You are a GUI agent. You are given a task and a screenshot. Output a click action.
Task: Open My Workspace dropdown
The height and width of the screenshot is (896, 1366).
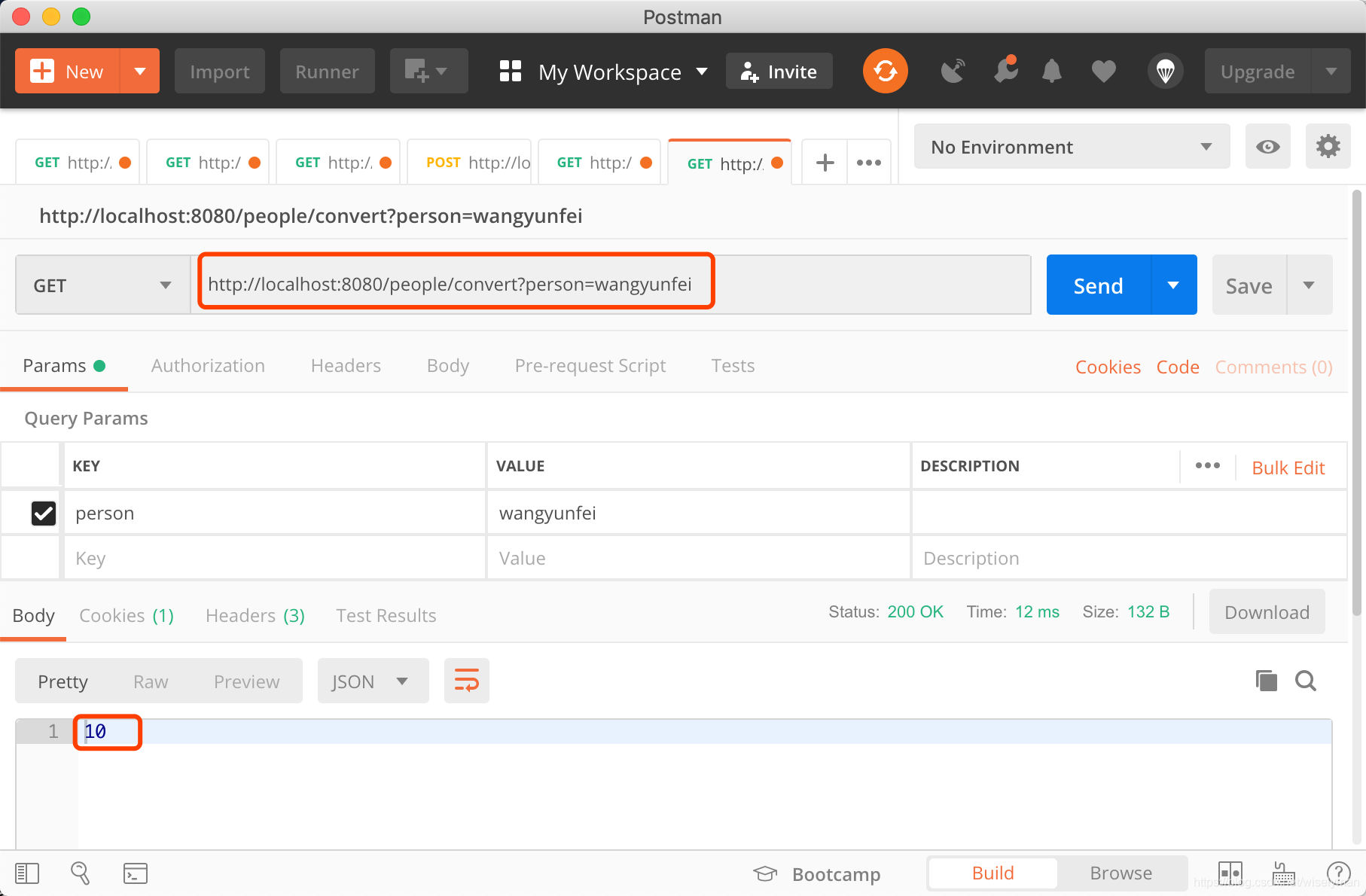pyautogui.click(x=623, y=72)
